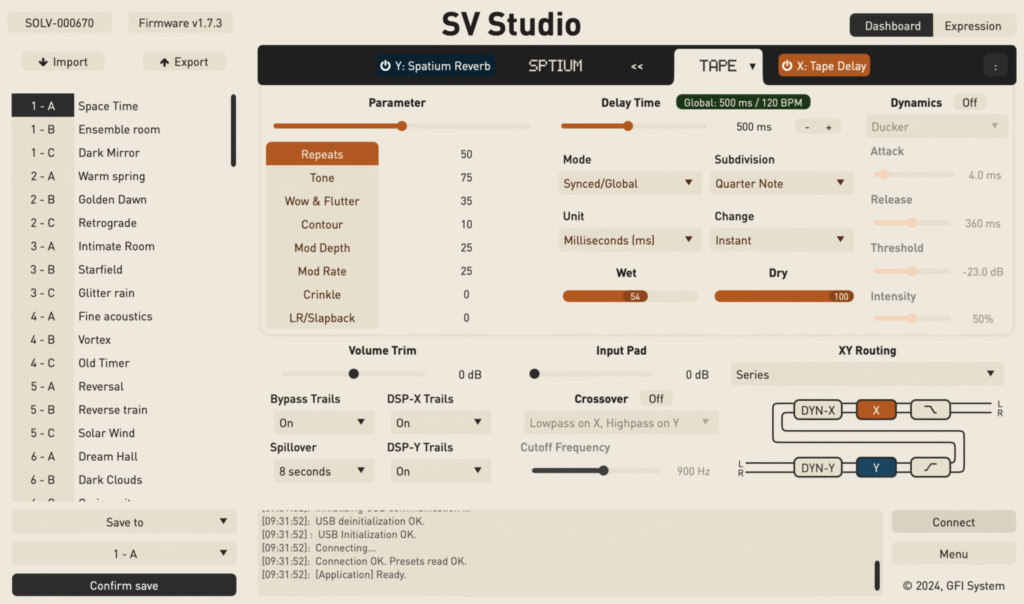Click the blue Y block in routing diagram
Viewport: 1024px width, 604px height.
pos(876,468)
